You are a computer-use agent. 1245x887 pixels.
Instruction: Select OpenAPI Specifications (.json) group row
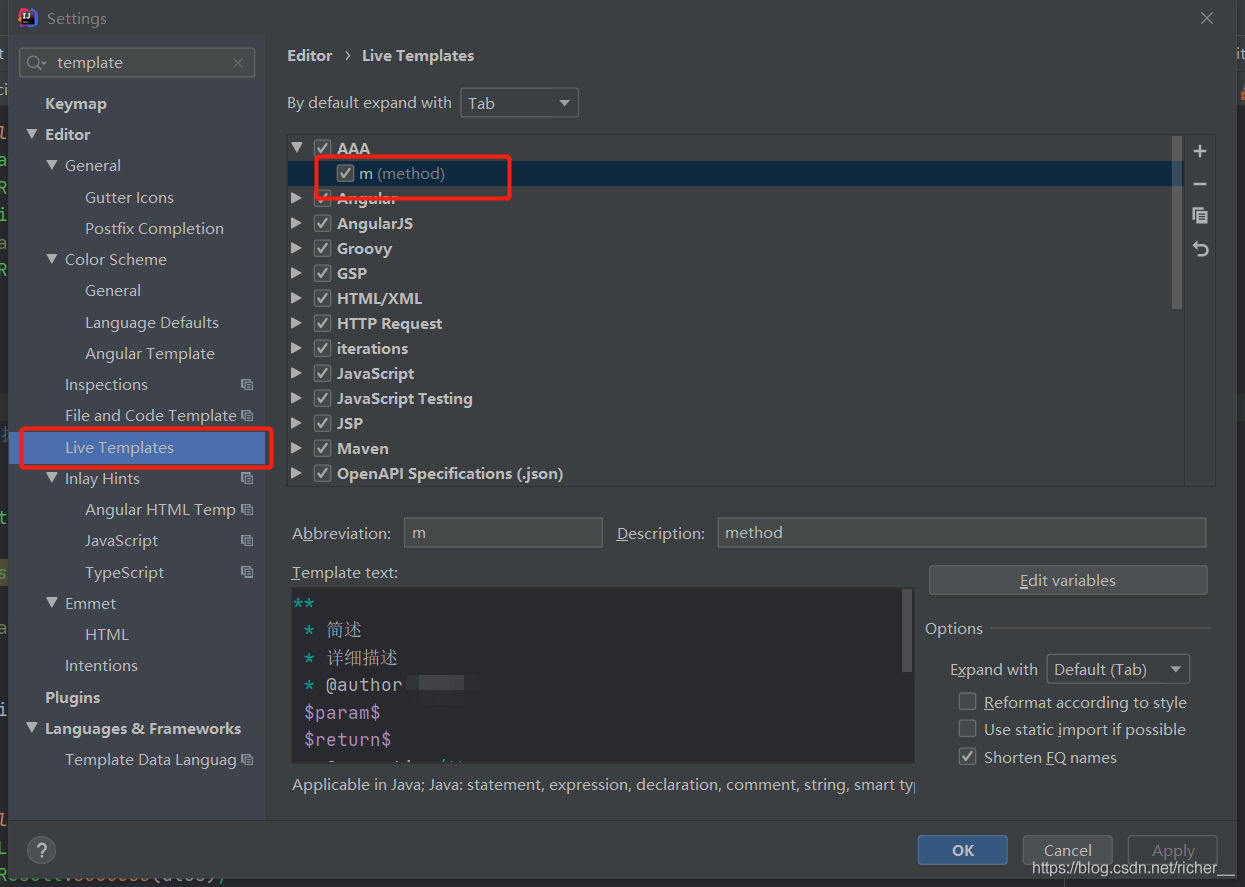pos(735,473)
